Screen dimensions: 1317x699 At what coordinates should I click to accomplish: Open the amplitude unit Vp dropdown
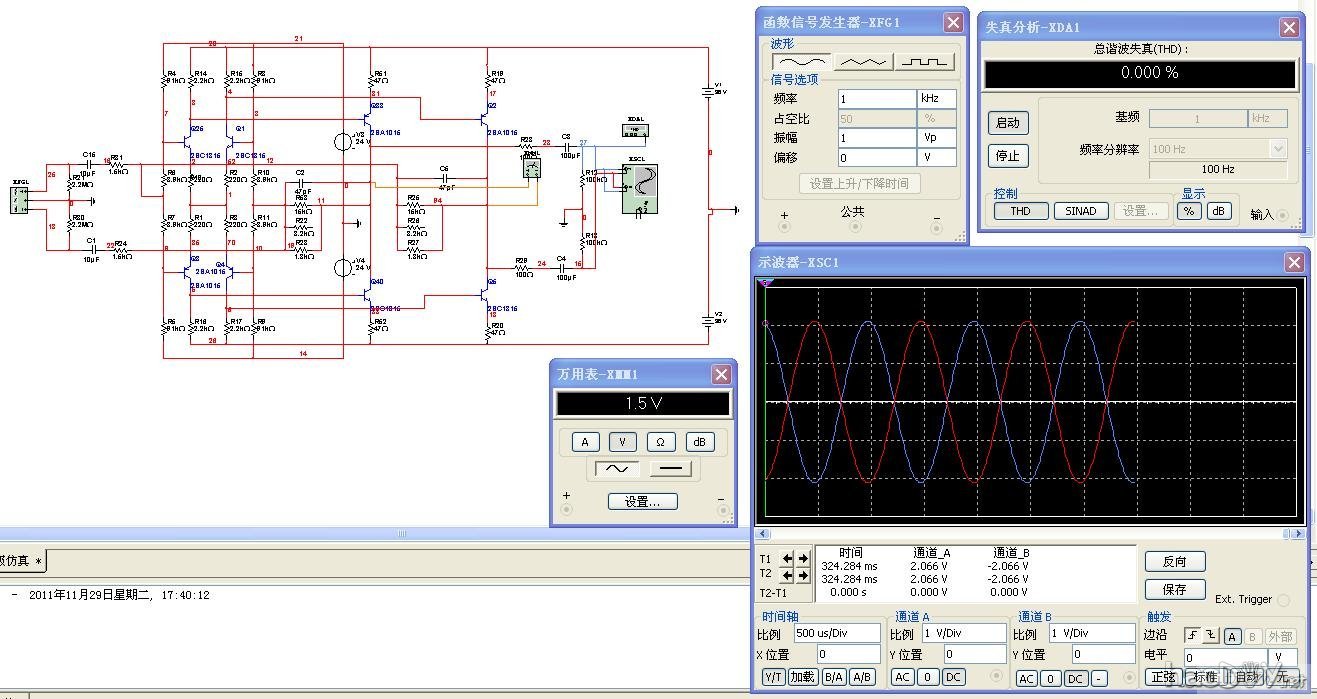click(937, 138)
